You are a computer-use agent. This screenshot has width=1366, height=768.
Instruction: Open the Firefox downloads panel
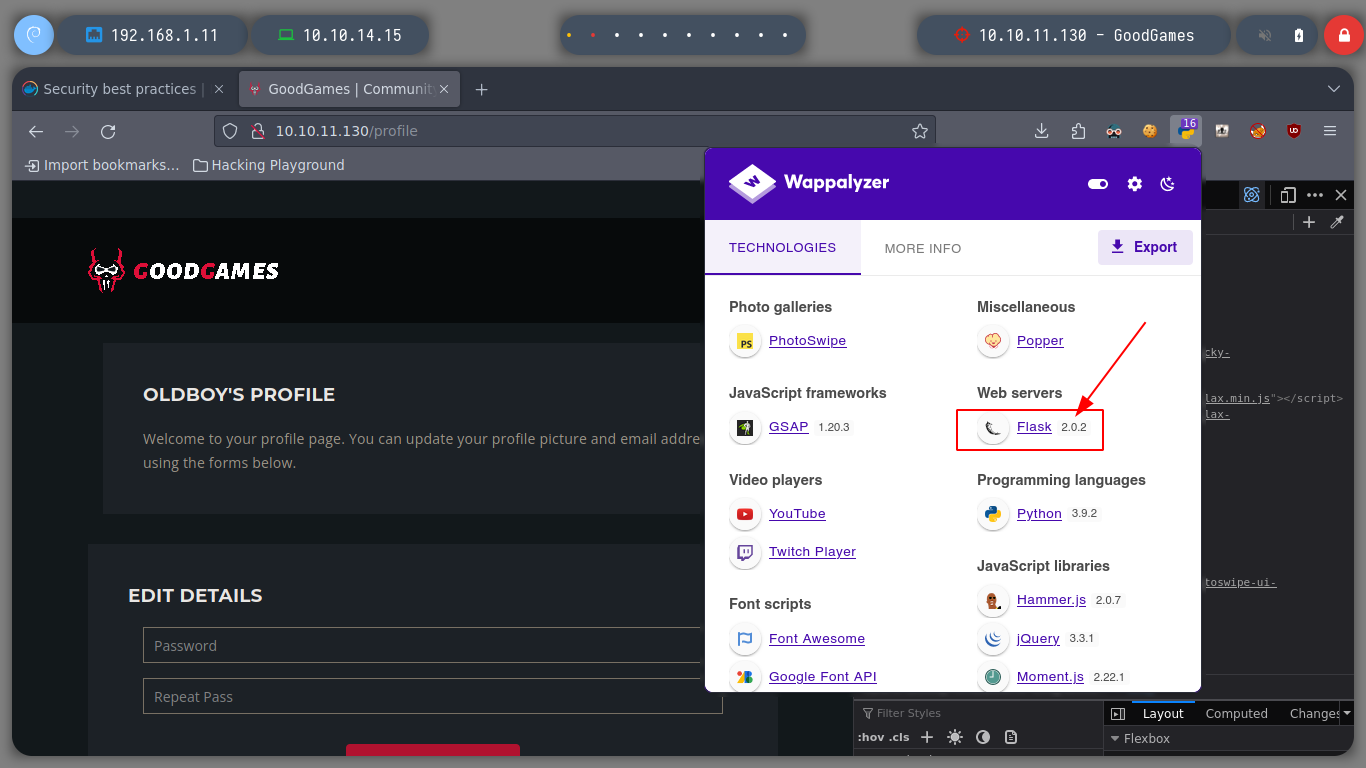tap(1041, 131)
